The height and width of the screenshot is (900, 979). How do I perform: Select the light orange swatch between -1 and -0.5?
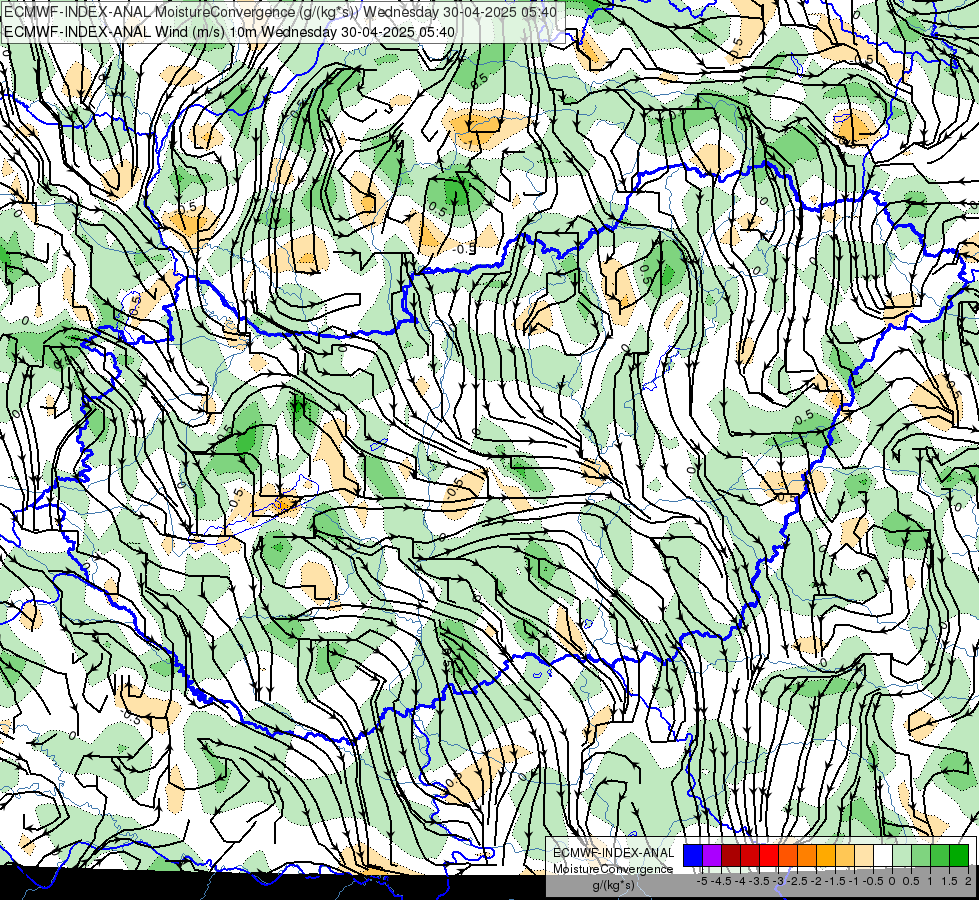pos(845,855)
